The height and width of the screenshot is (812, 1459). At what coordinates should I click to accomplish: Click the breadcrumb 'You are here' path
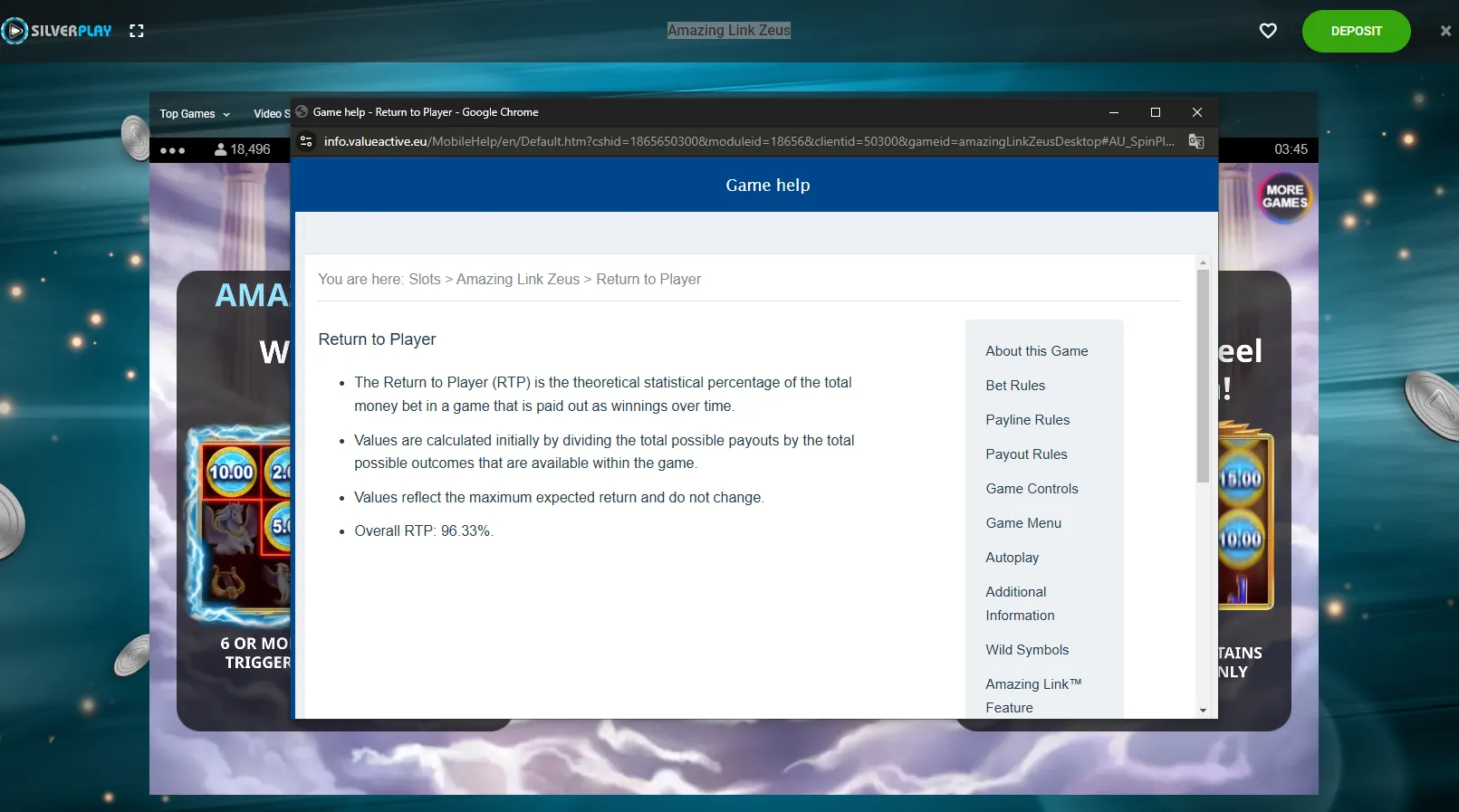click(509, 280)
